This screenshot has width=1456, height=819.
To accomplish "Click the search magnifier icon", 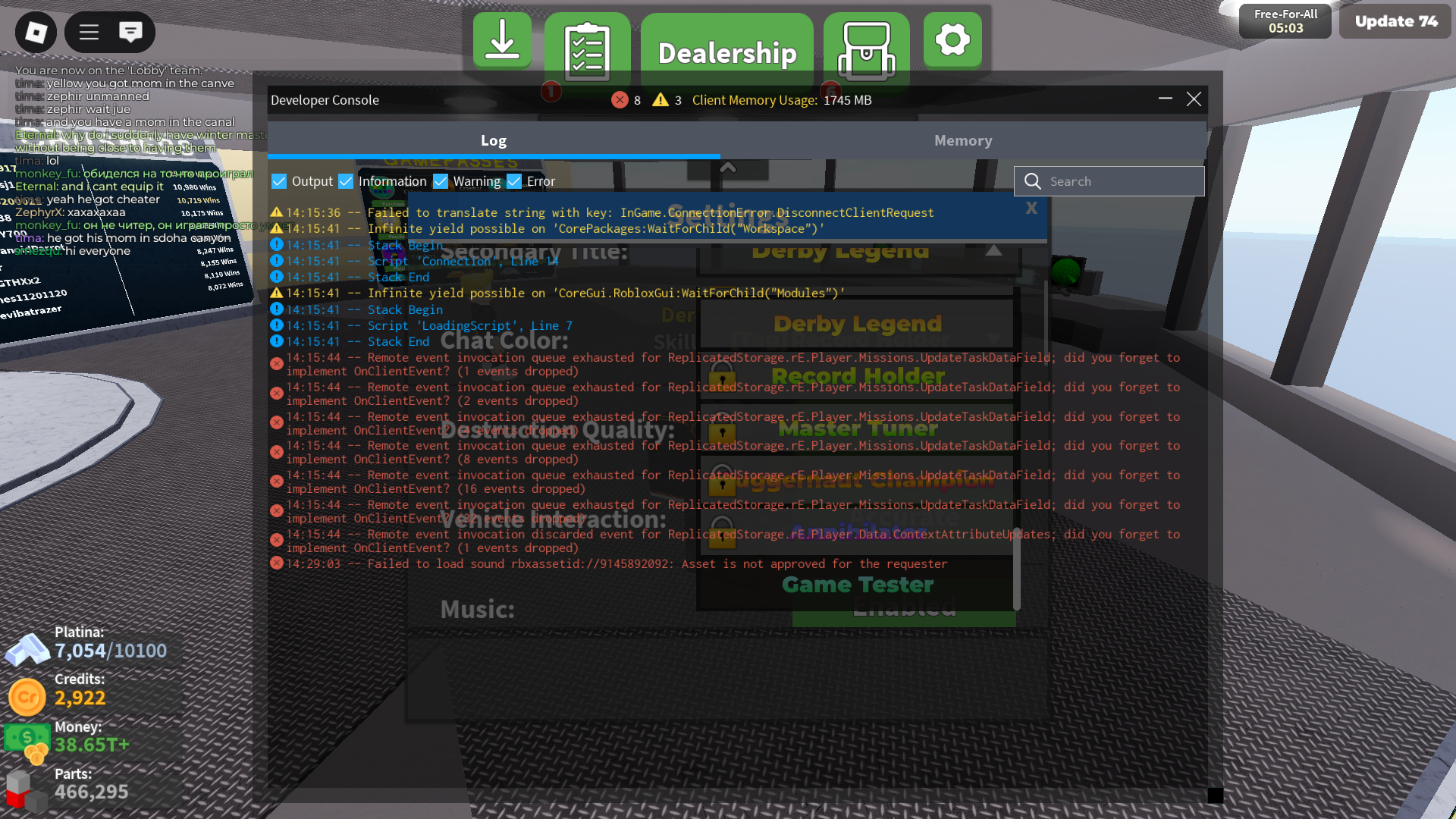I will pyautogui.click(x=1032, y=181).
